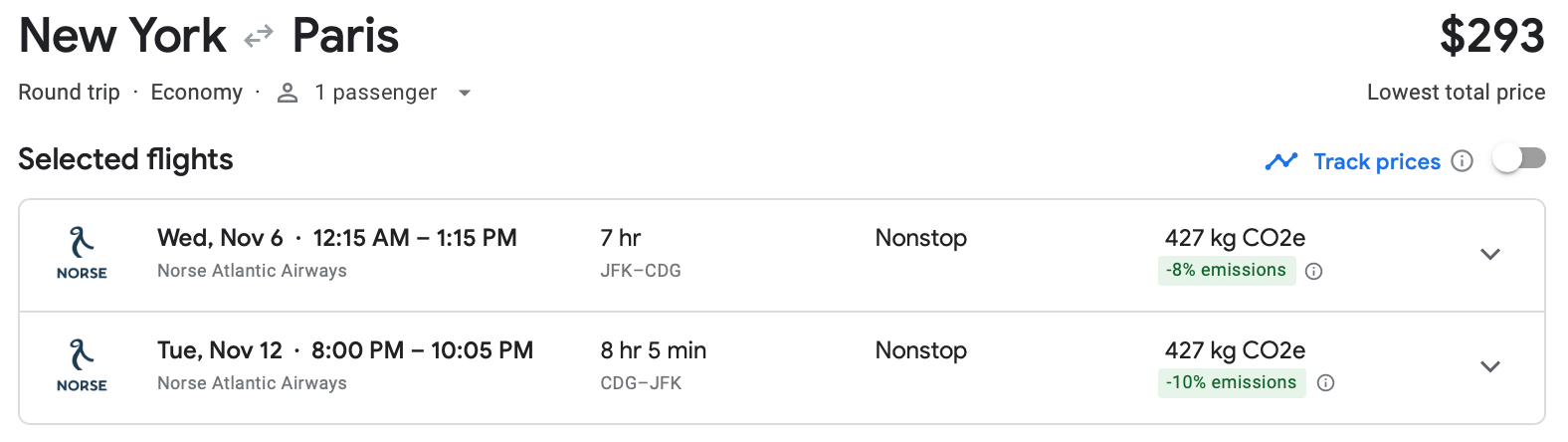Enable the Track prices toggle switch
This screenshot has height=442, width=1568.
(x=1519, y=159)
